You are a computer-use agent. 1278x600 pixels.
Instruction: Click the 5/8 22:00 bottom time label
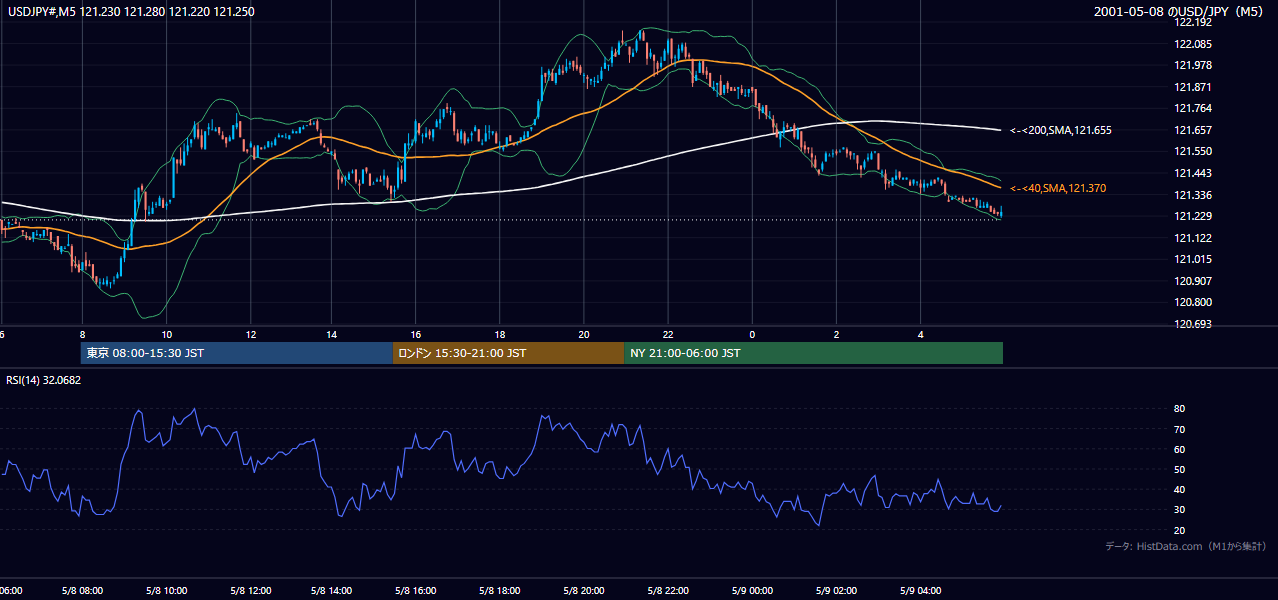(667, 591)
